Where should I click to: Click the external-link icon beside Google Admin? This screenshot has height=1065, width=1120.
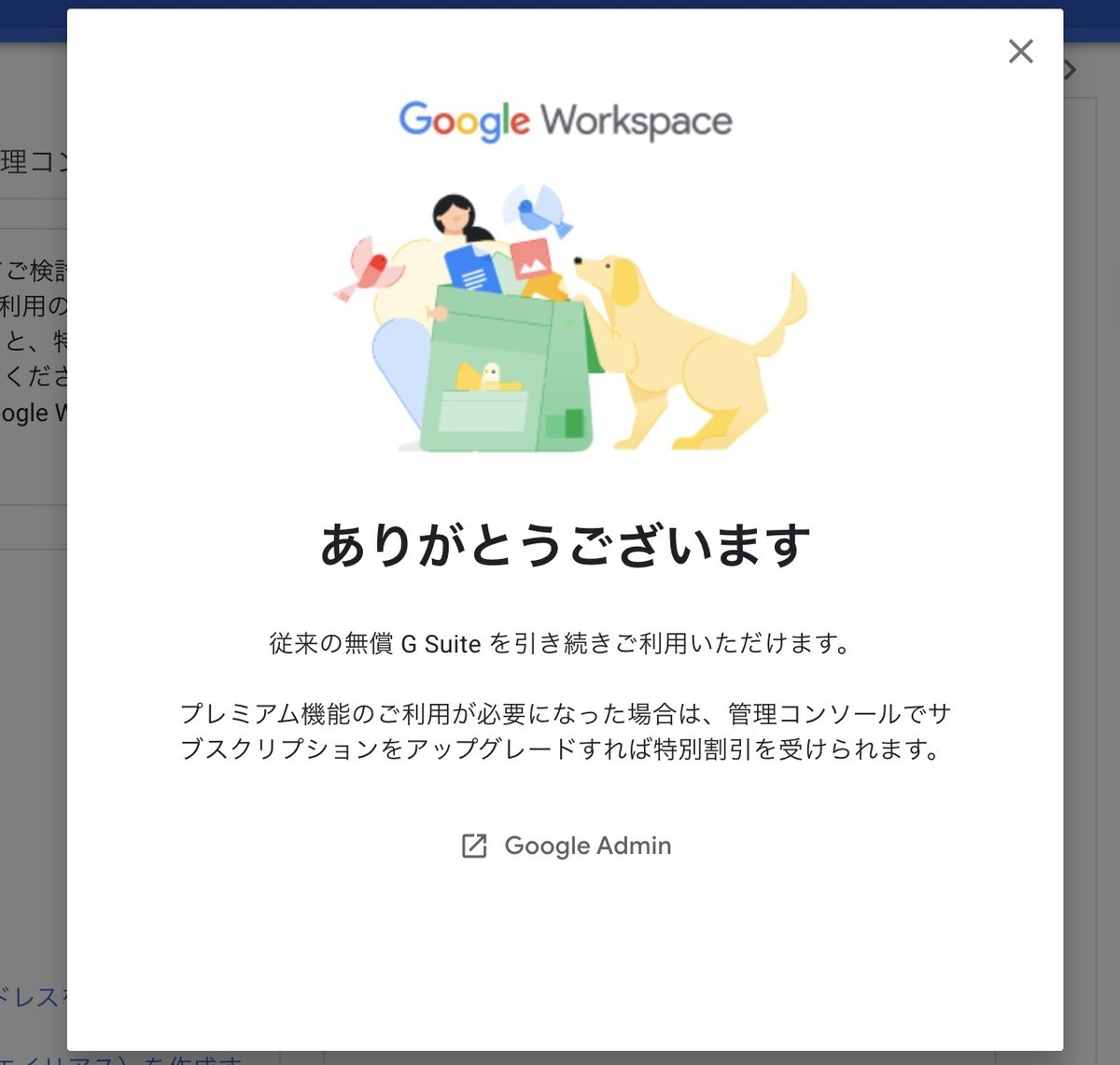coord(474,846)
